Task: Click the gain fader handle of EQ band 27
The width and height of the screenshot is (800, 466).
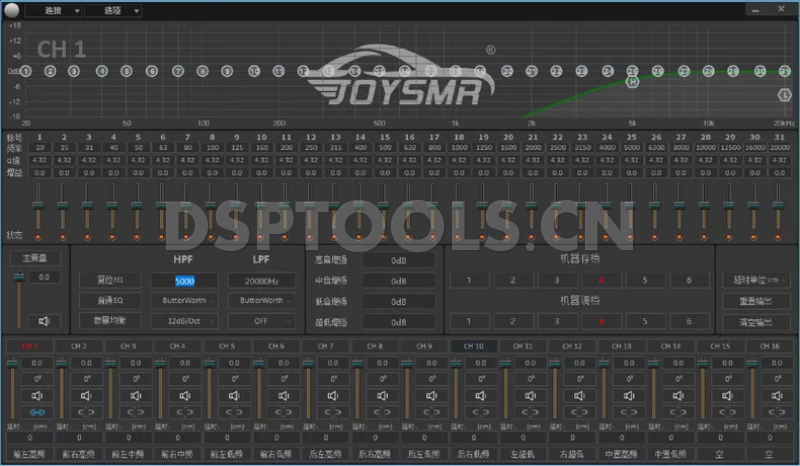Action: [680, 205]
